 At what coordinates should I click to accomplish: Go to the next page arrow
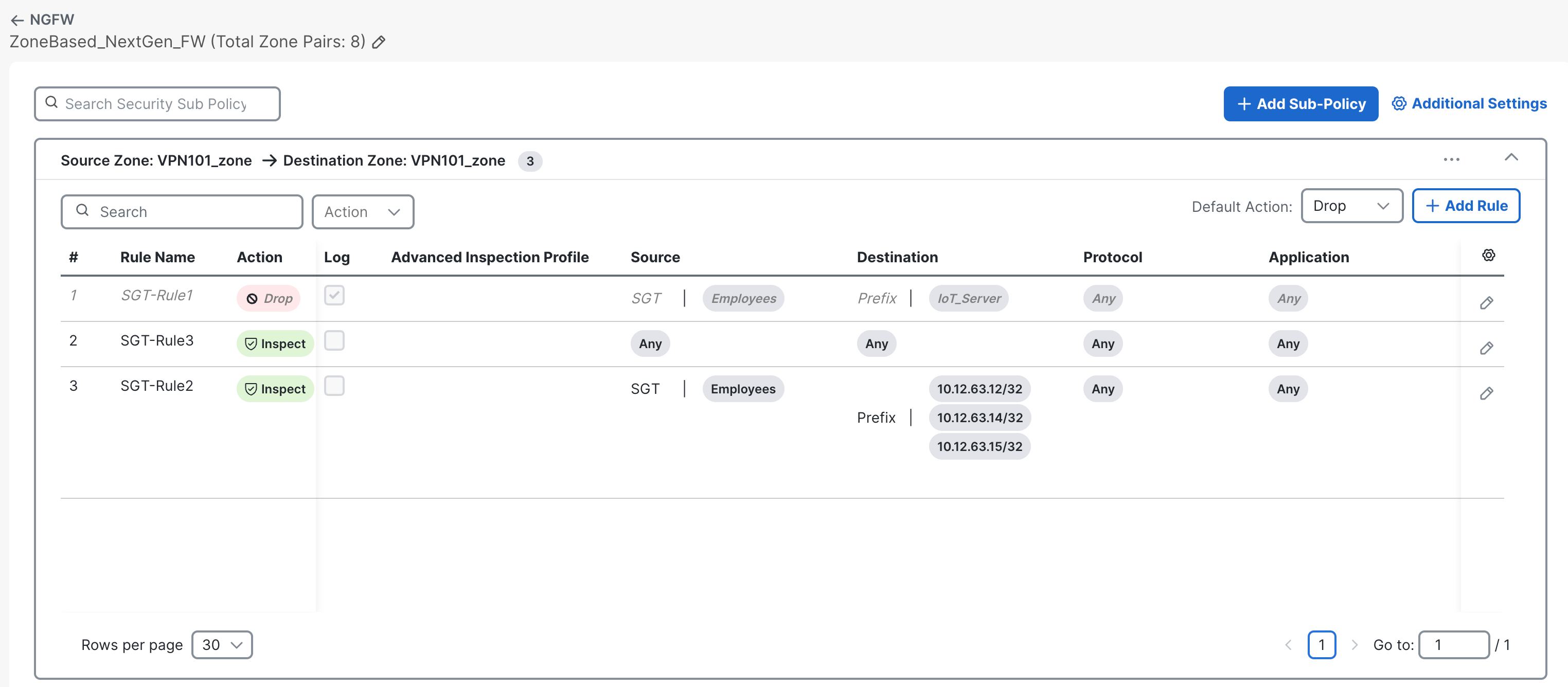pyautogui.click(x=1355, y=645)
